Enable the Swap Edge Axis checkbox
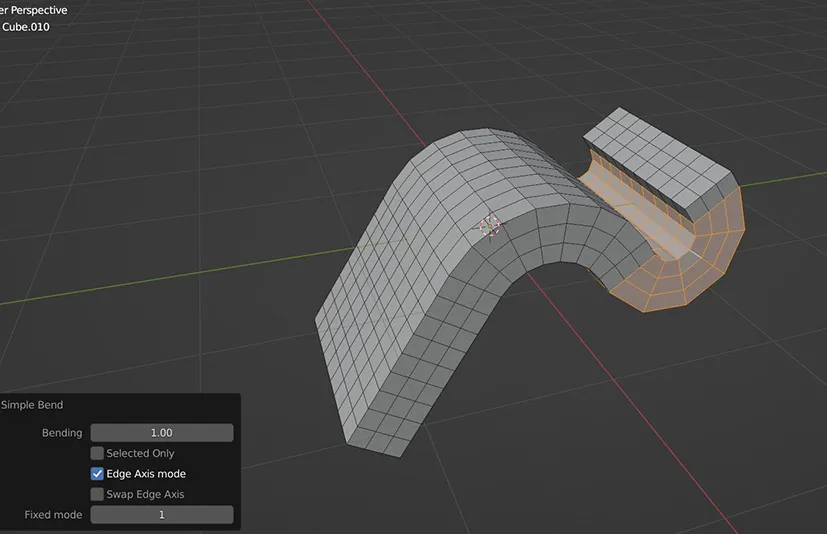 [x=97, y=494]
